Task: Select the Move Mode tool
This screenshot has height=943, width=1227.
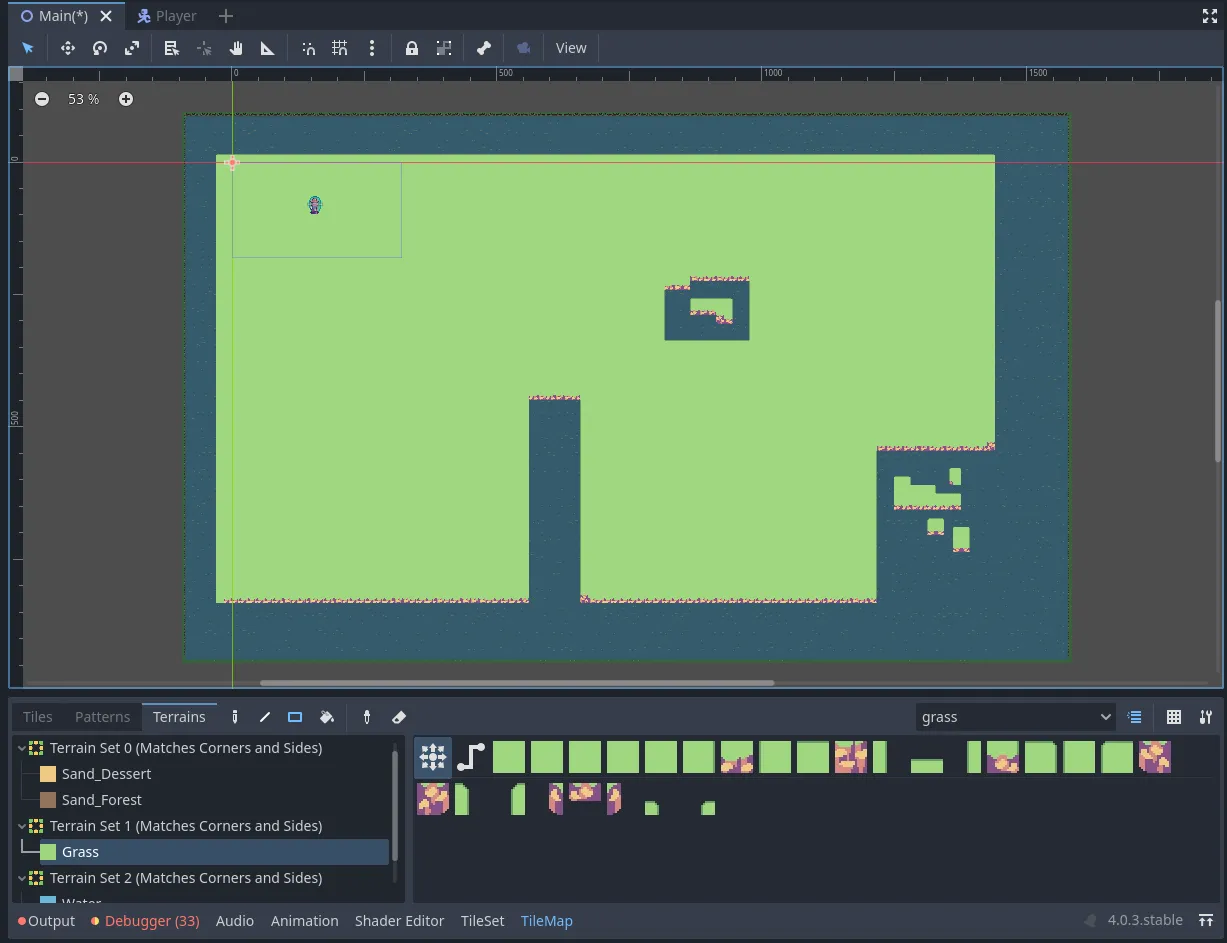Action: 68,48
